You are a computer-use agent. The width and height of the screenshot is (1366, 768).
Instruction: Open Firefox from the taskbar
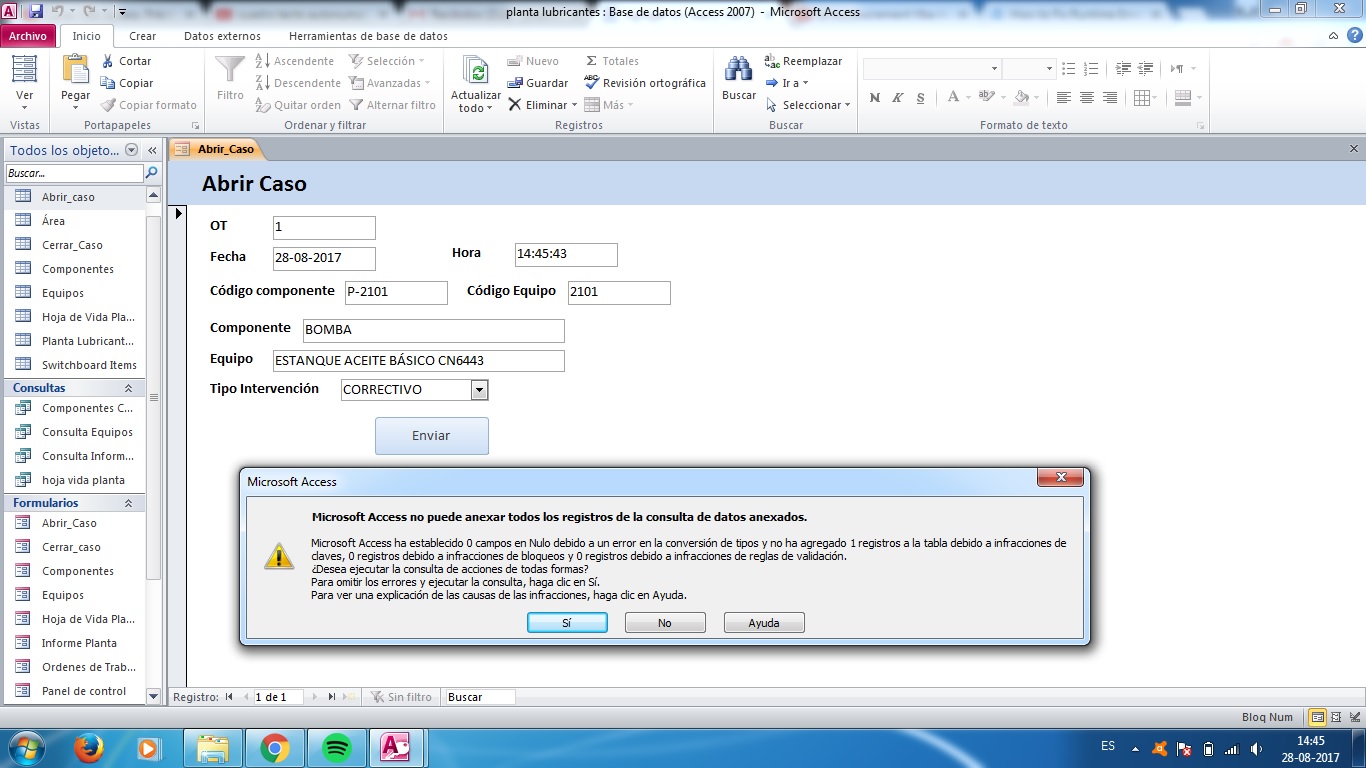tap(90, 748)
